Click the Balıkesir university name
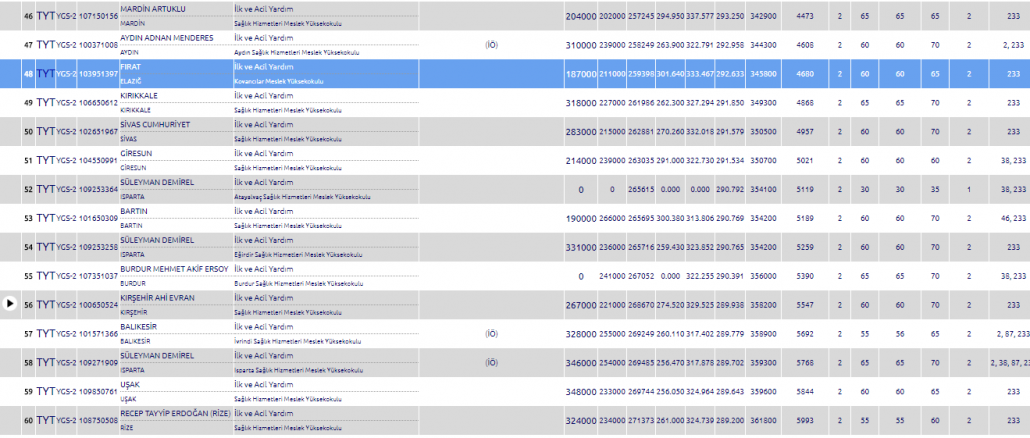Image resolution: width=1030 pixels, height=438 pixels. [142, 327]
